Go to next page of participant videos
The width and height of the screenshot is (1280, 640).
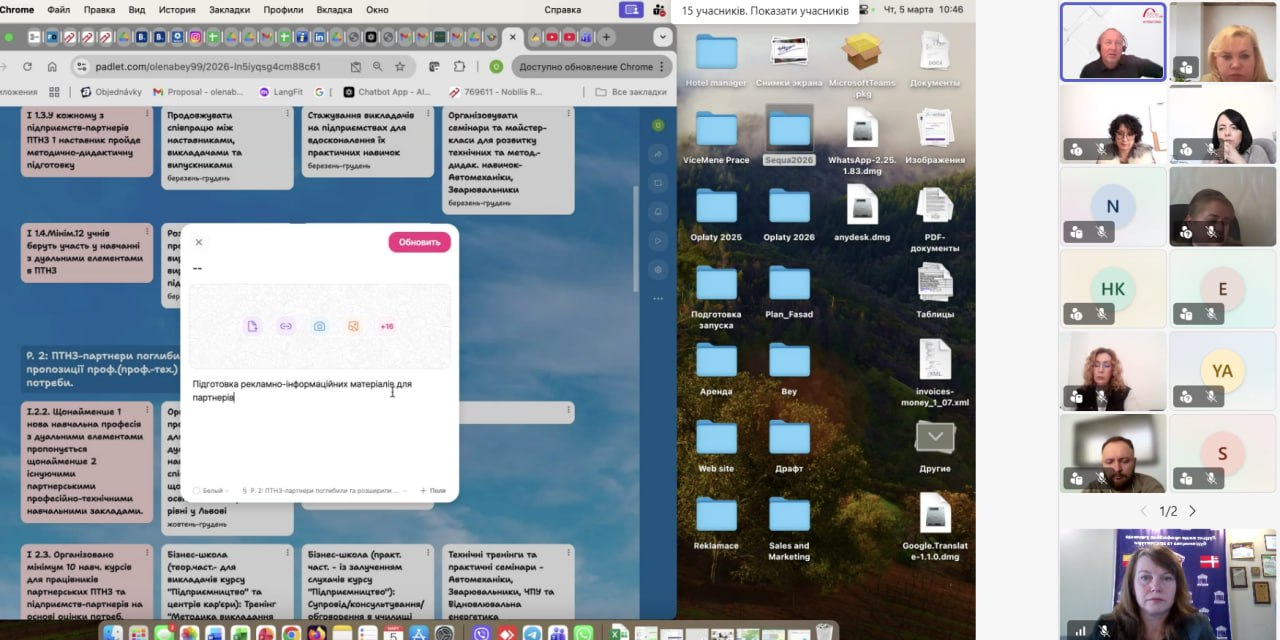[x=1192, y=511]
